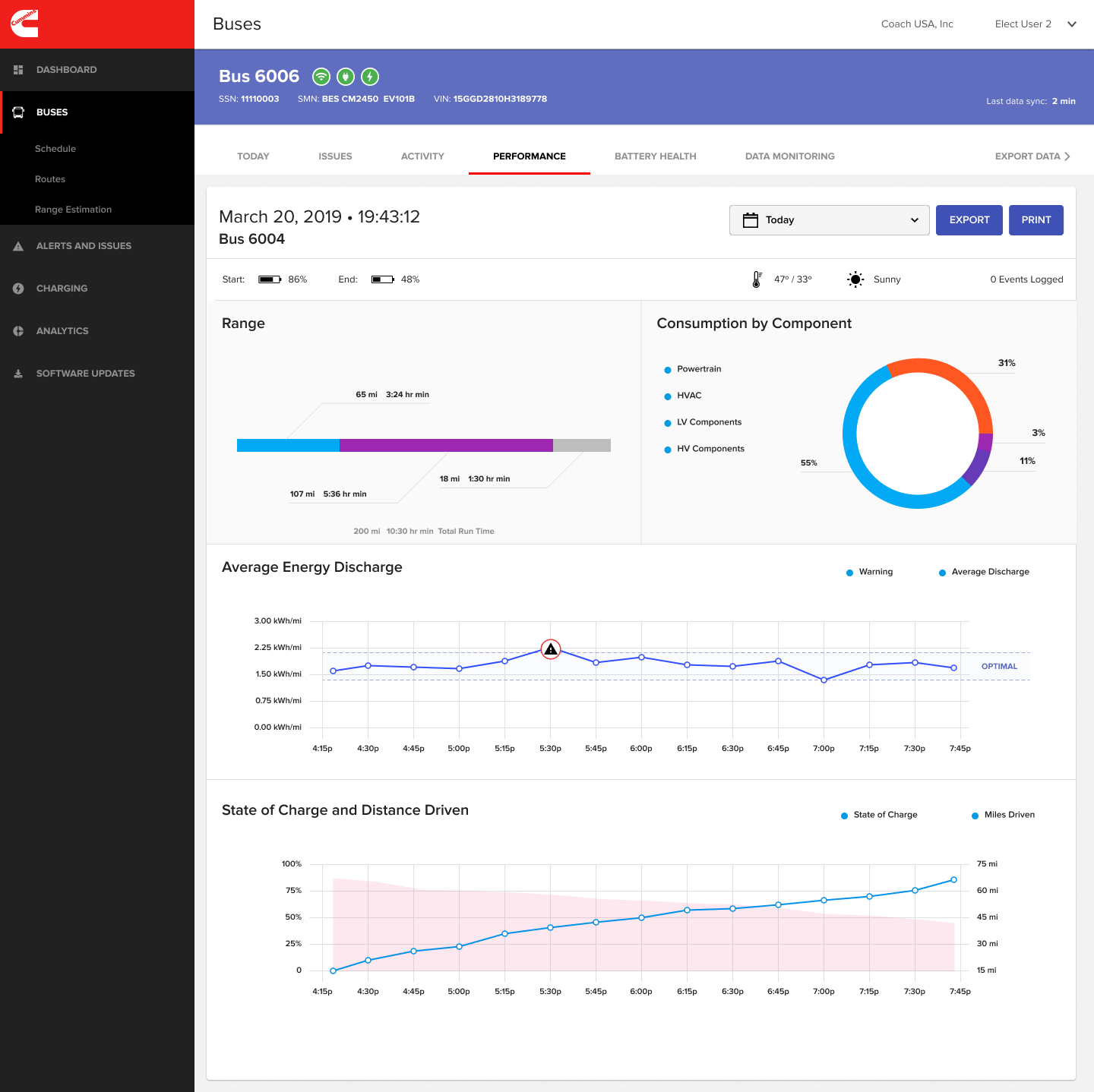Click the calendar icon in date picker
The width and height of the screenshot is (1094, 1092).
tap(751, 220)
